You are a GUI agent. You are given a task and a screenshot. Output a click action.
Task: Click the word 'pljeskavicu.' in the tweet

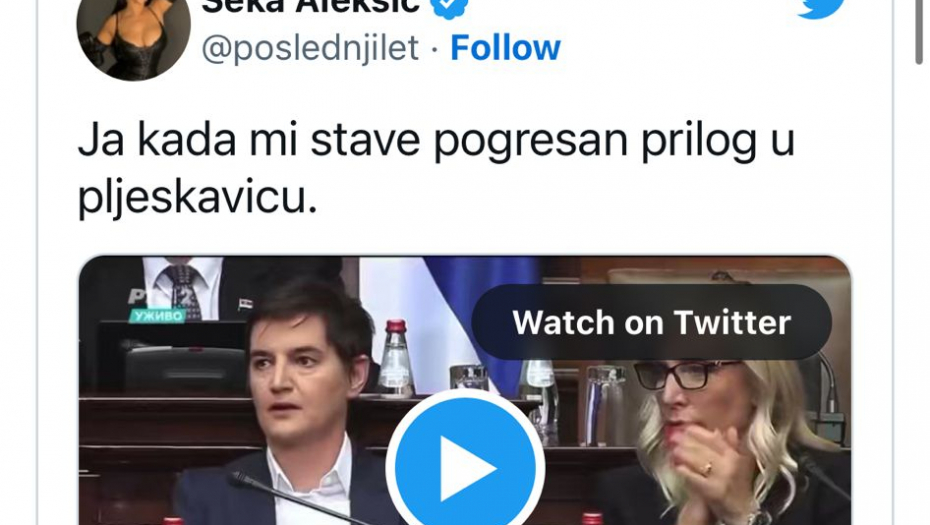pyautogui.click(x=198, y=197)
